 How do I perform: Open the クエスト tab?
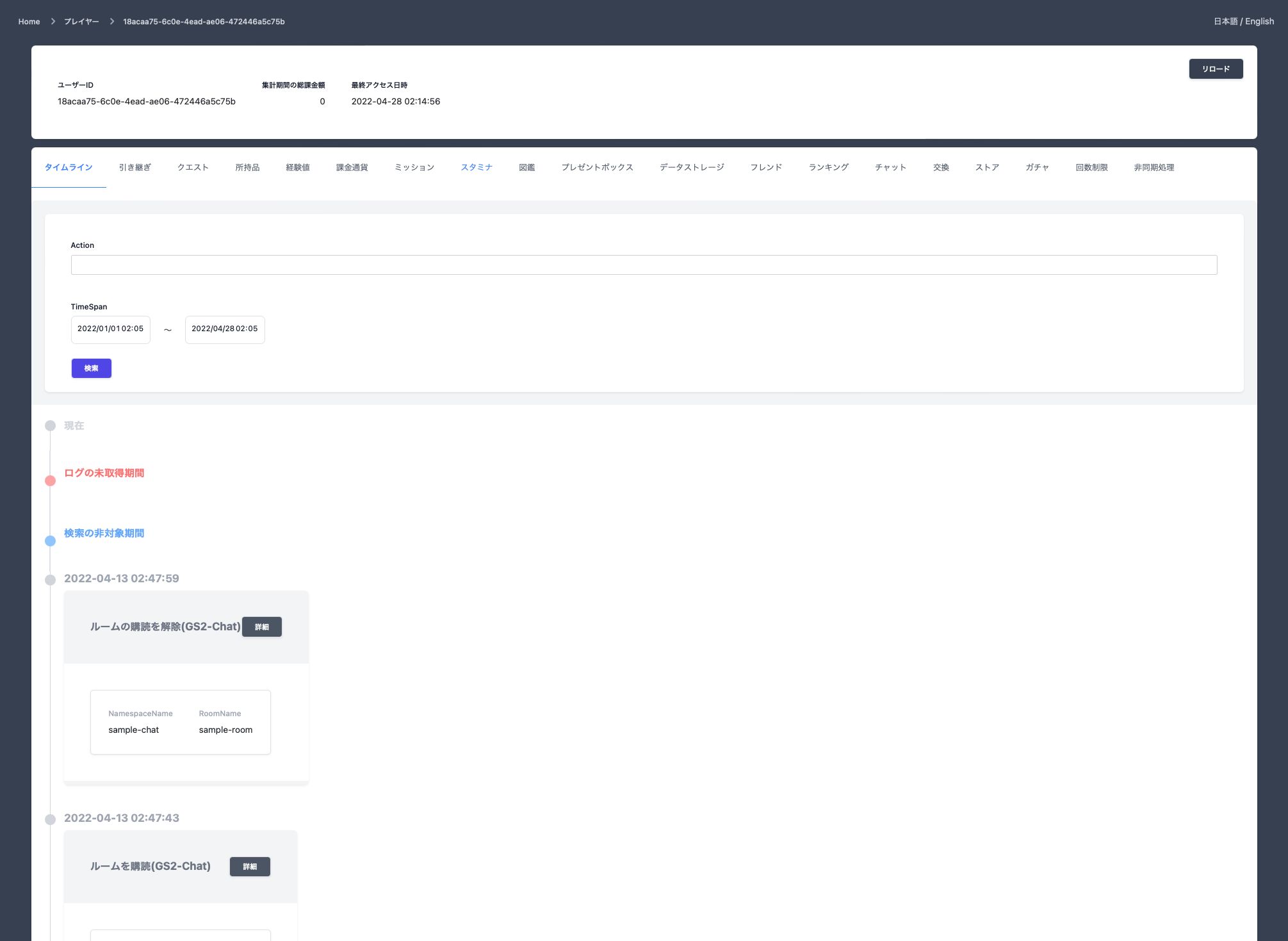(x=193, y=168)
